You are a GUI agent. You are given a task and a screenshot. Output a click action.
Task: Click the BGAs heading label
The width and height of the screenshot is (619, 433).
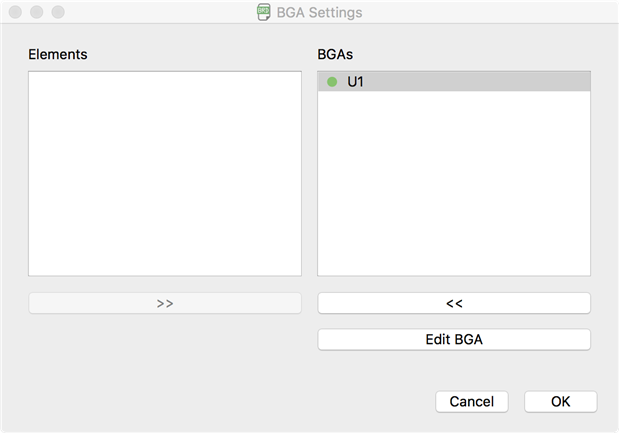[335, 54]
